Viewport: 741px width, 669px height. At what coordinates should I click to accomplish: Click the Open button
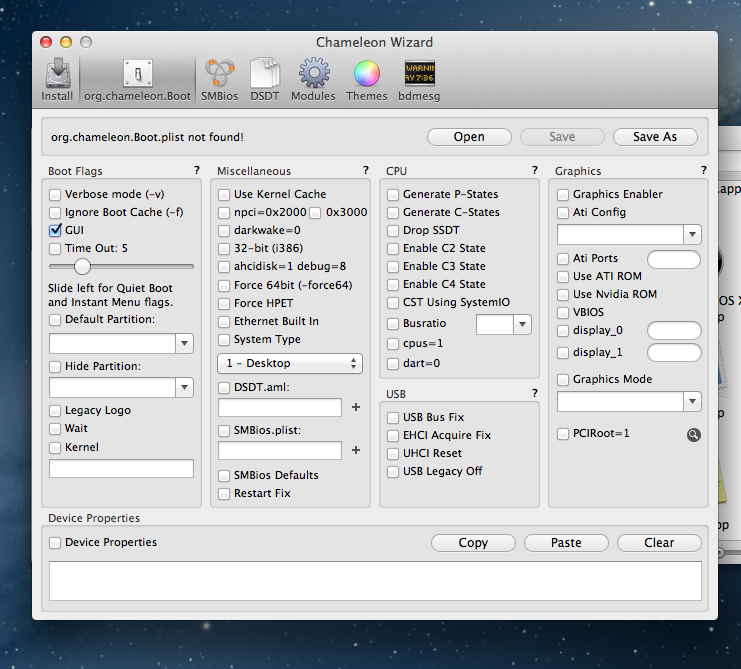tap(469, 137)
